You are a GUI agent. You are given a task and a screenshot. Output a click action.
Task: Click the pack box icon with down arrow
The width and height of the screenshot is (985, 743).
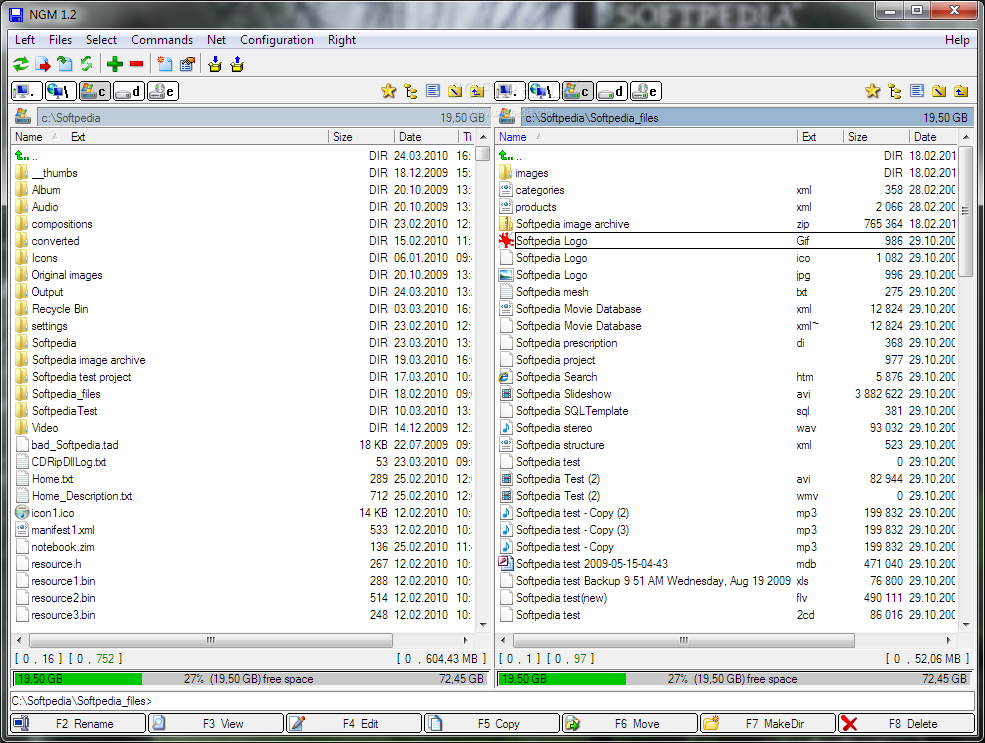tap(215, 64)
